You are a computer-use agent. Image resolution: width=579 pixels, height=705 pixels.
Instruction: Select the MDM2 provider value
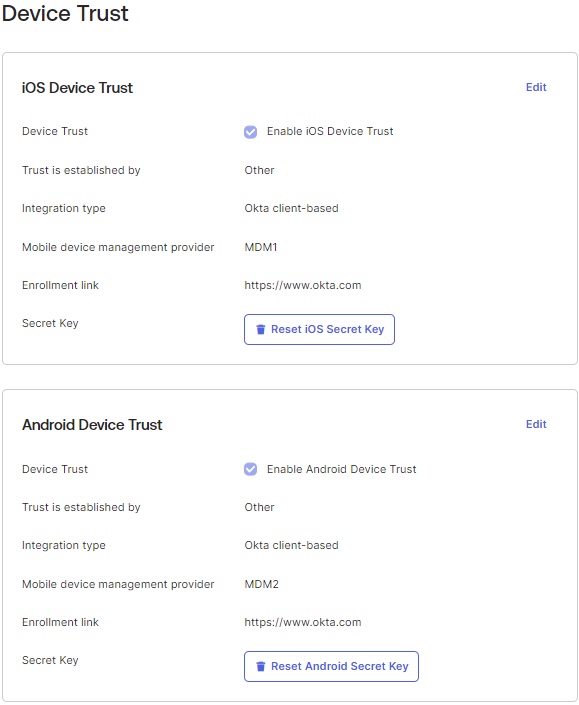click(261, 584)
